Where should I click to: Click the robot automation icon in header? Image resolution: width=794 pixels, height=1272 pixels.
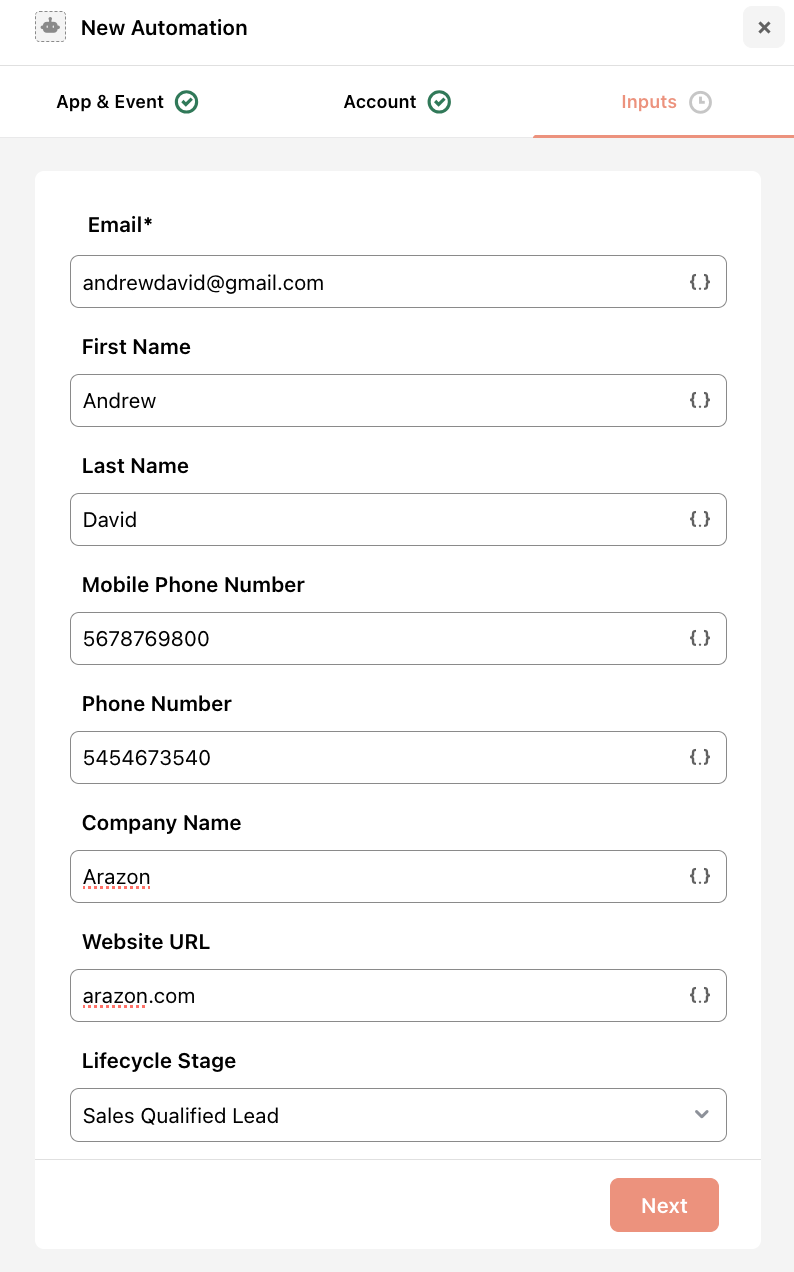(x=50, y=27)
